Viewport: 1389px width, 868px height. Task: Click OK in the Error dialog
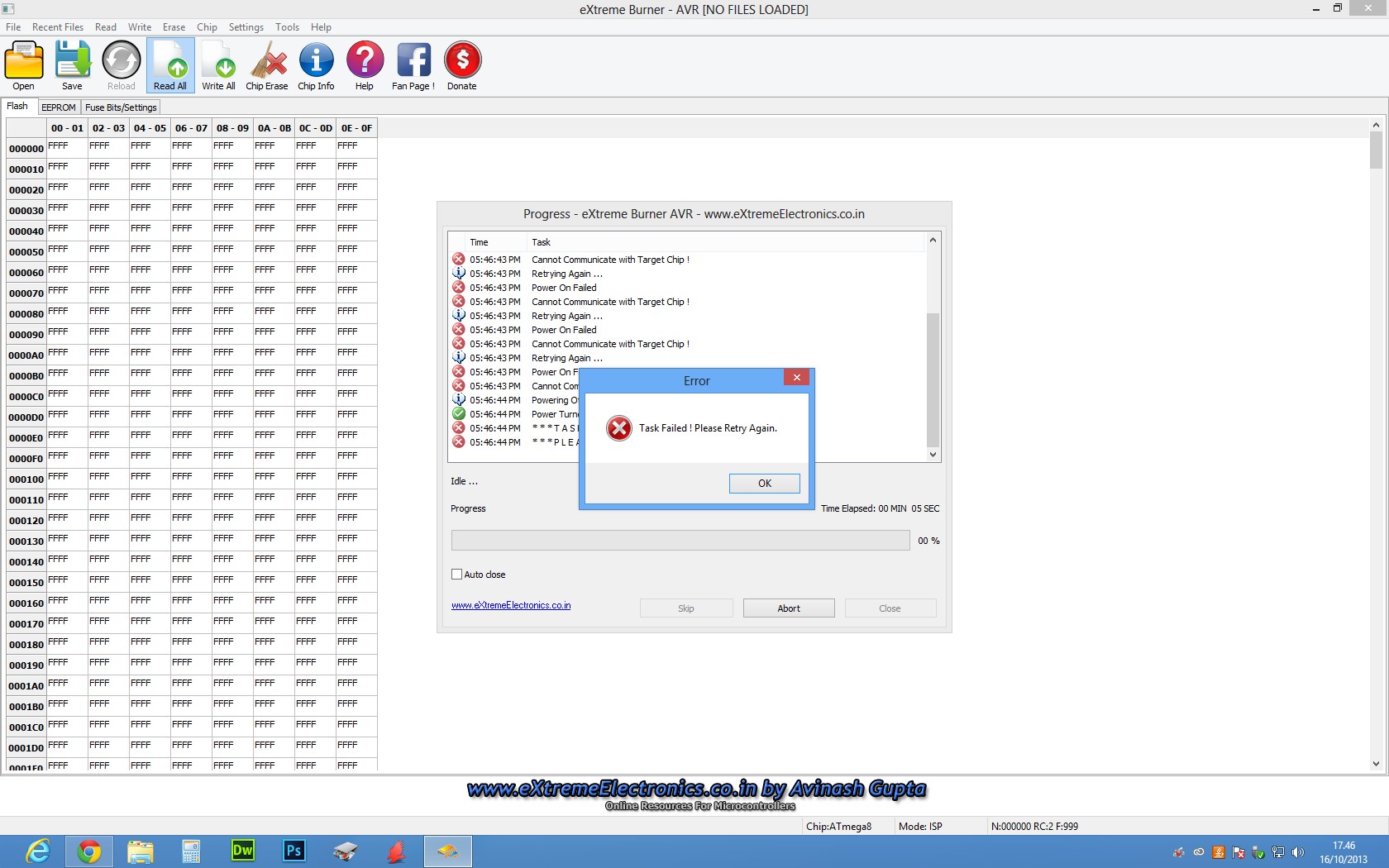tap(765, 484)
